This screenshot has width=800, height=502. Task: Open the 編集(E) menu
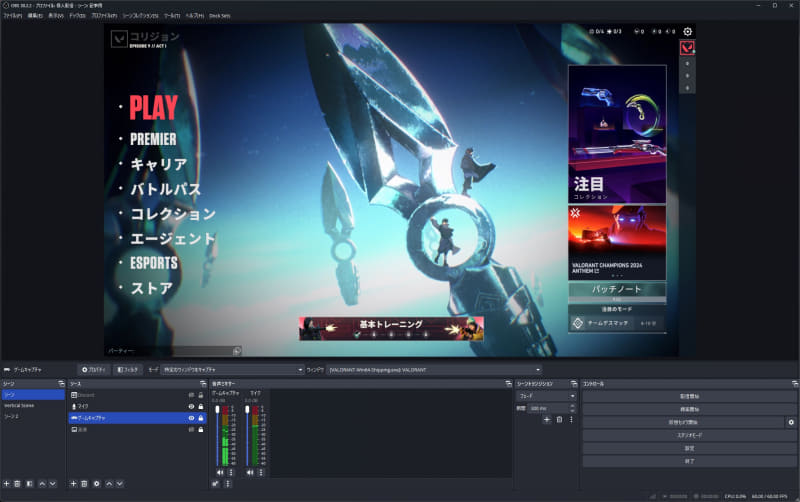click(x=35, y=16)
